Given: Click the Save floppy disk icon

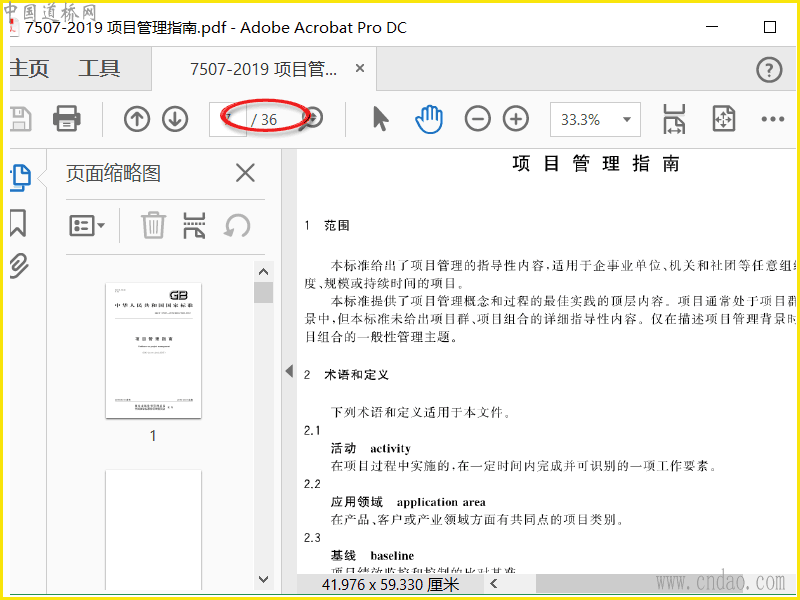Looking at the screenshot, I should pos(20,119).
